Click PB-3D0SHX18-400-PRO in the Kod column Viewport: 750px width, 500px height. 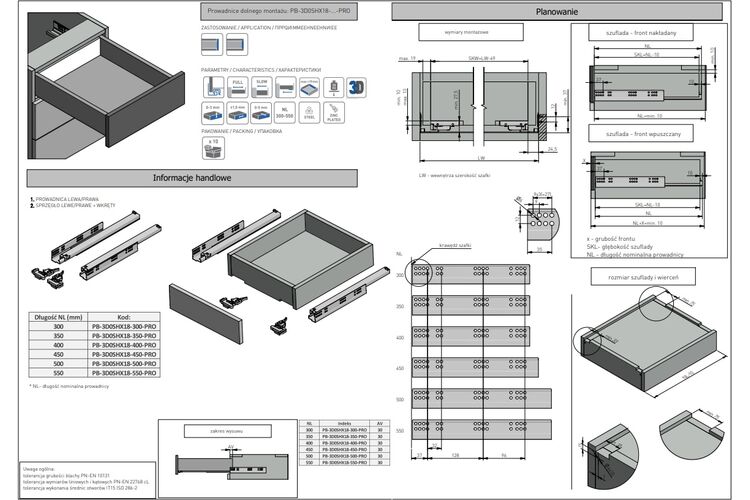coord(124,345)
